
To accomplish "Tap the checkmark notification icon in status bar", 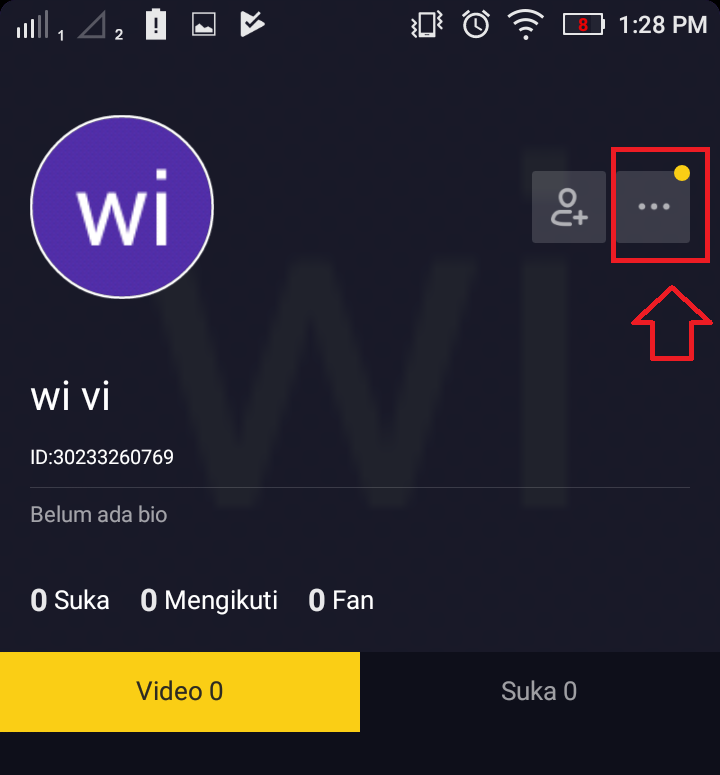I will click(252, 25).
